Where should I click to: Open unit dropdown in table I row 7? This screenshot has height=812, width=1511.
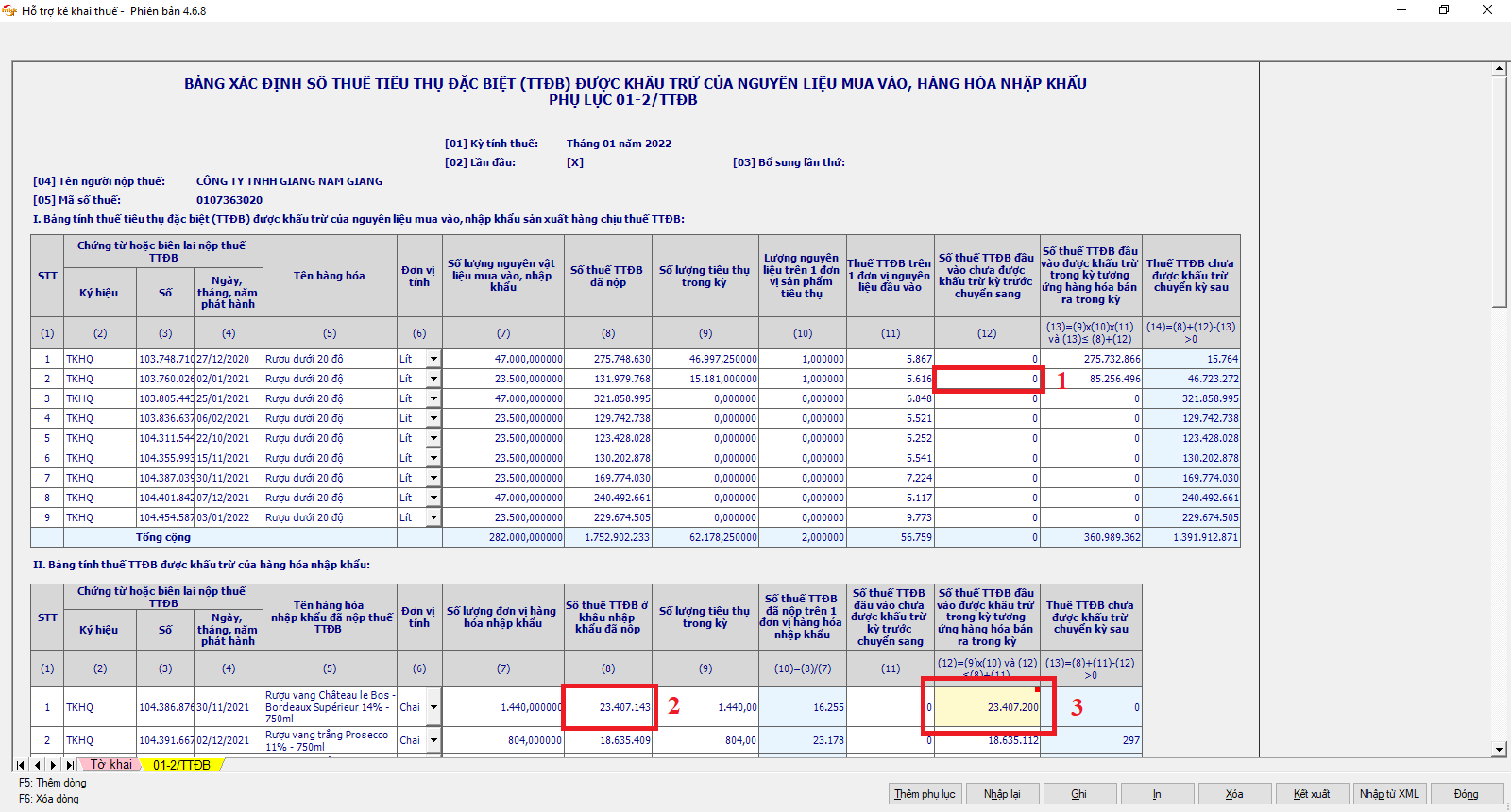pos(433,478)
